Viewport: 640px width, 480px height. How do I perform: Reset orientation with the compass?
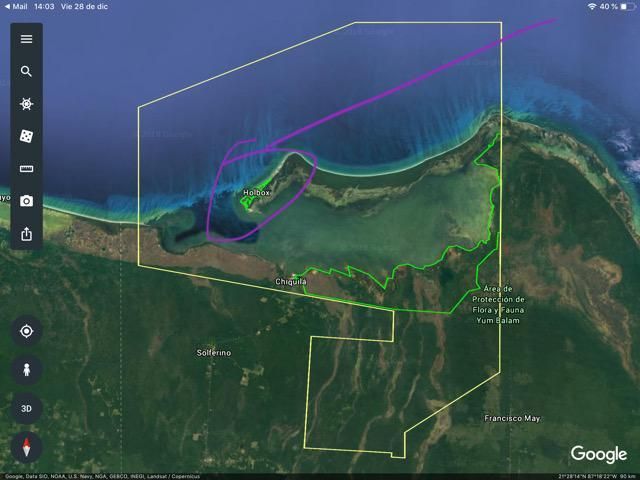coord(27,447)
